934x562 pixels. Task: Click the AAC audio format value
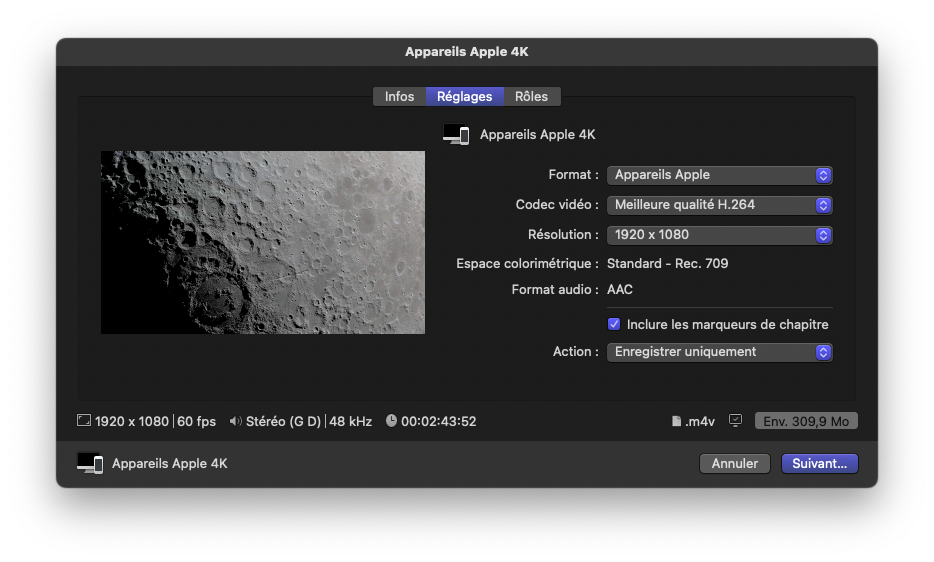(619, 290)
